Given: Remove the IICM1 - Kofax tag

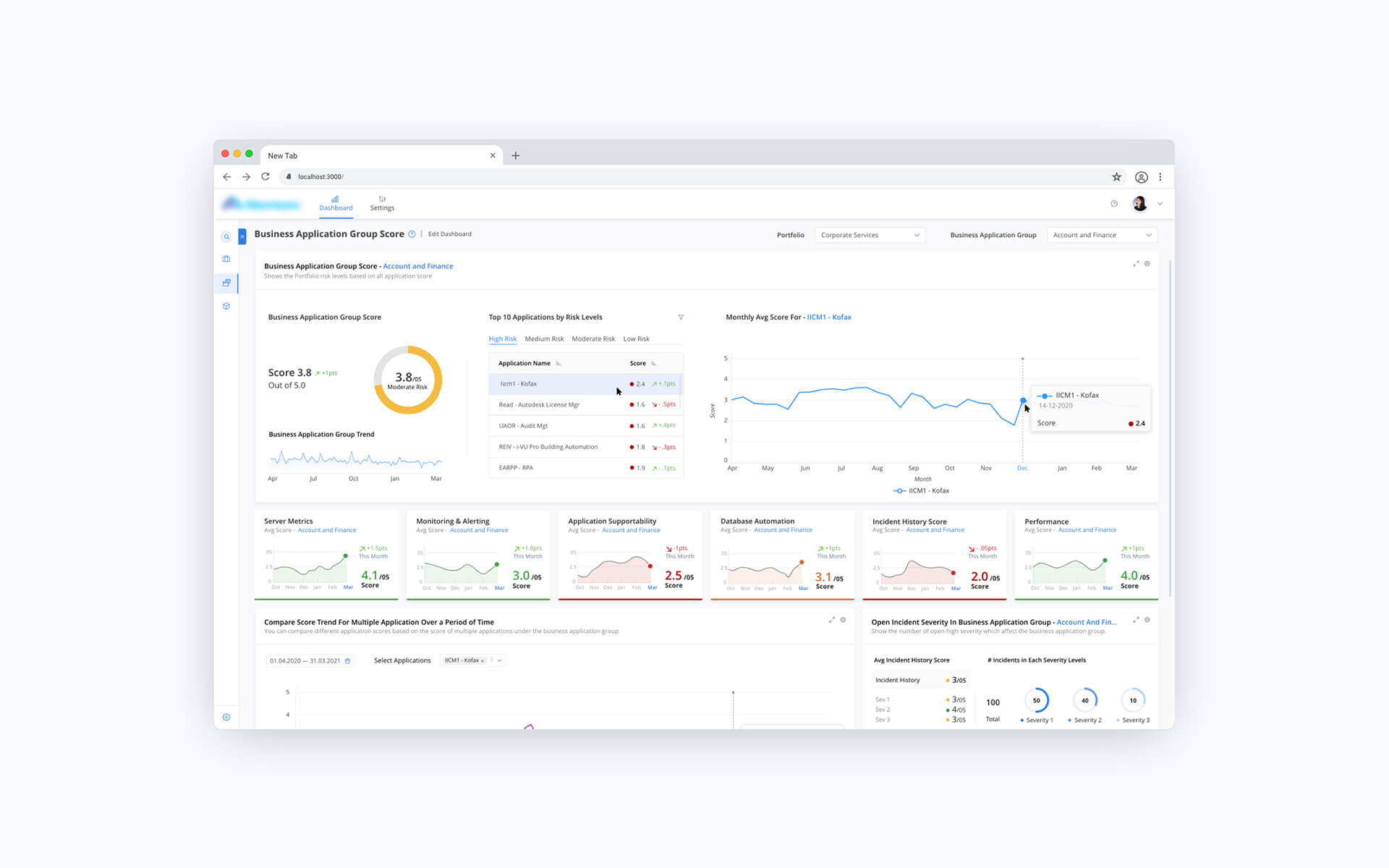Looking at the screenshot, I should click(x=483, y=661).
